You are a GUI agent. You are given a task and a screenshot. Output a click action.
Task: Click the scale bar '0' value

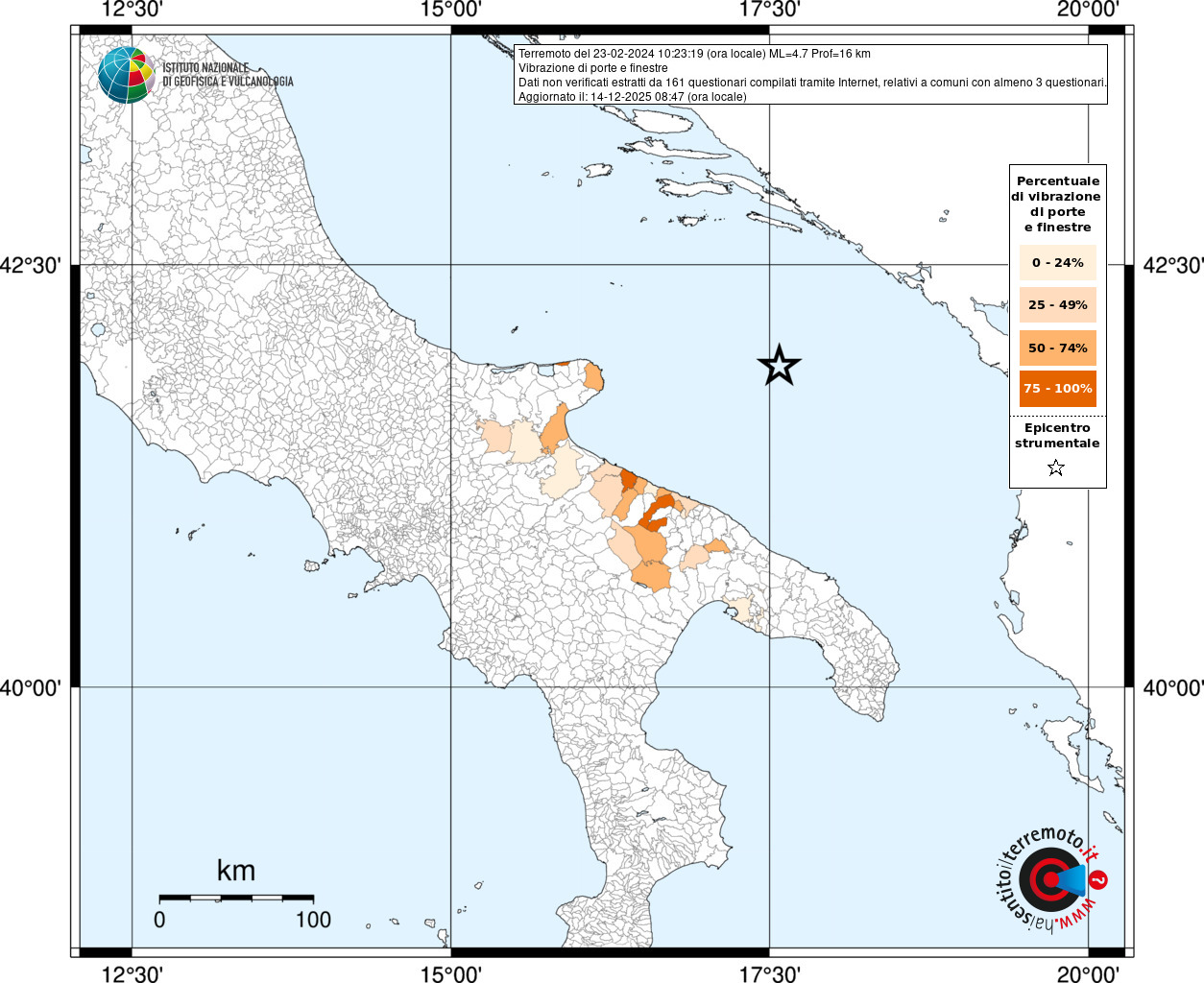tap(159, 920)
